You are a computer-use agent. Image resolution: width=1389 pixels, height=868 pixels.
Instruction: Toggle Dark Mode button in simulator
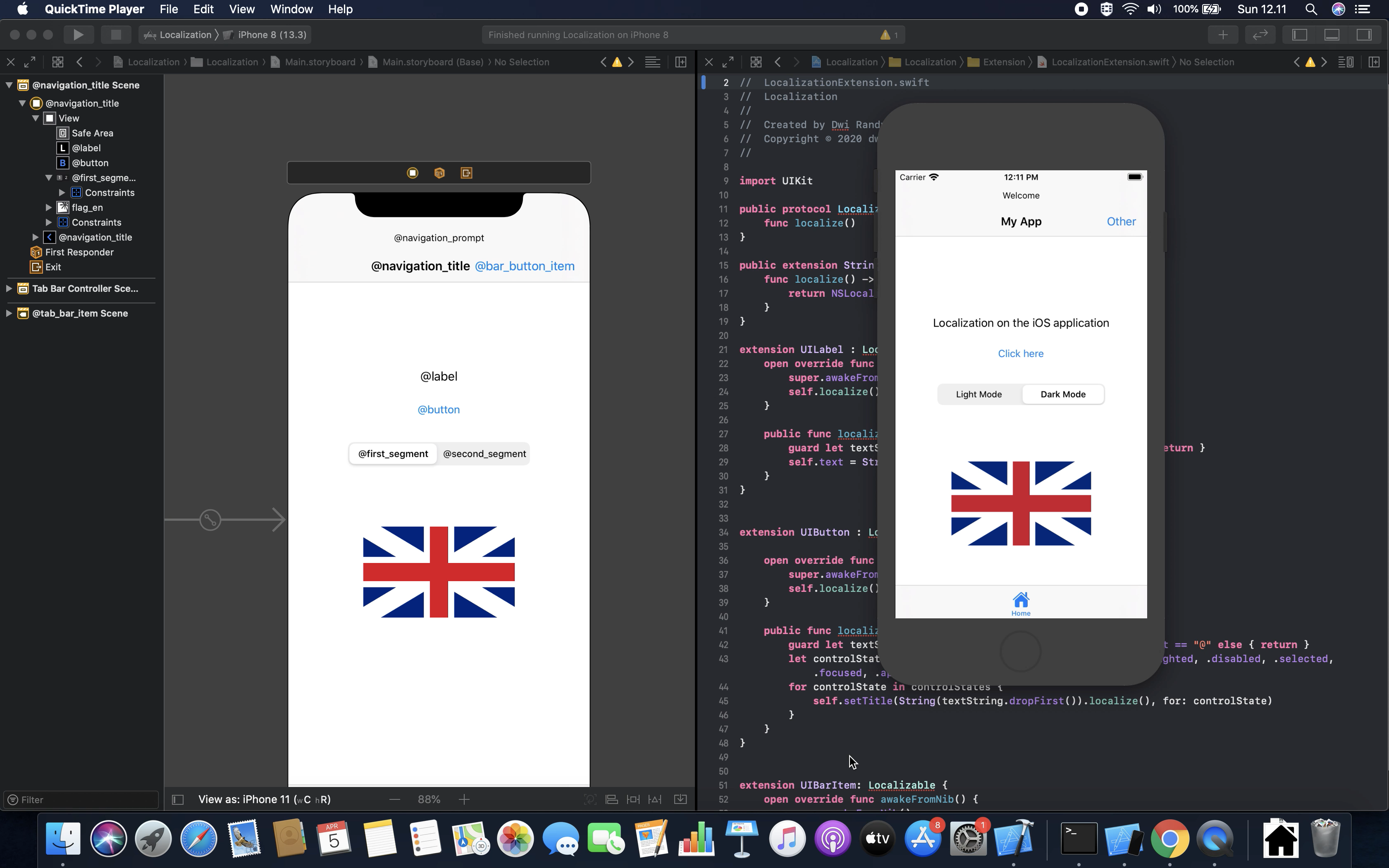tap(1063, 394)
